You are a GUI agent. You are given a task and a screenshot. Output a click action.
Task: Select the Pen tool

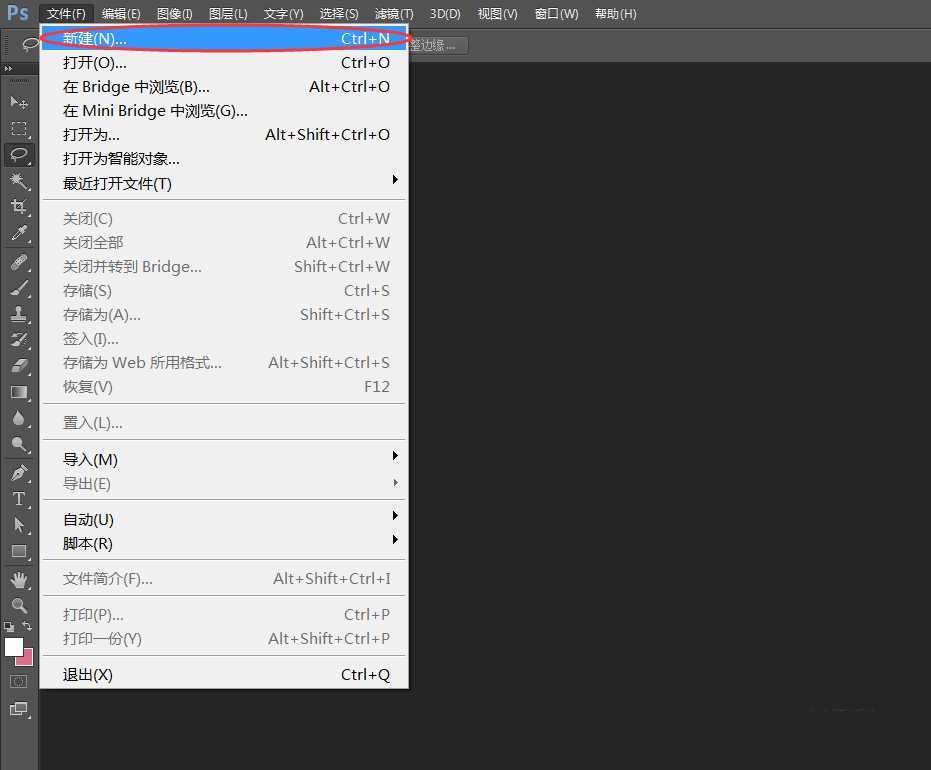tap(19, 473)
